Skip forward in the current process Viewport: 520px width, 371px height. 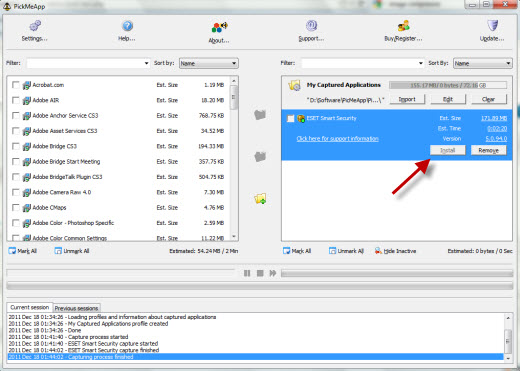pyautogui.click(x=273, y=273)
